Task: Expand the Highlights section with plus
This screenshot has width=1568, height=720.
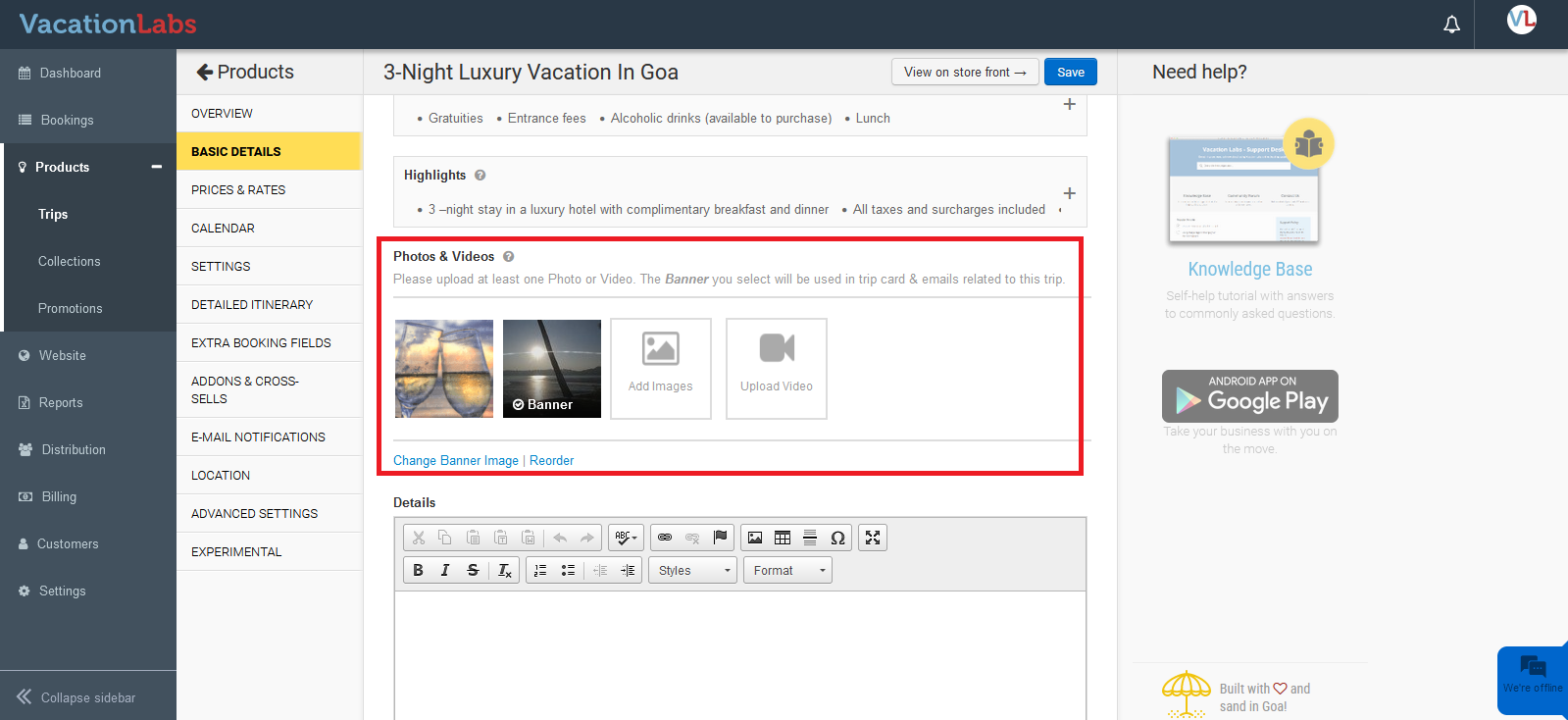Action: (x=1069, y=193)
